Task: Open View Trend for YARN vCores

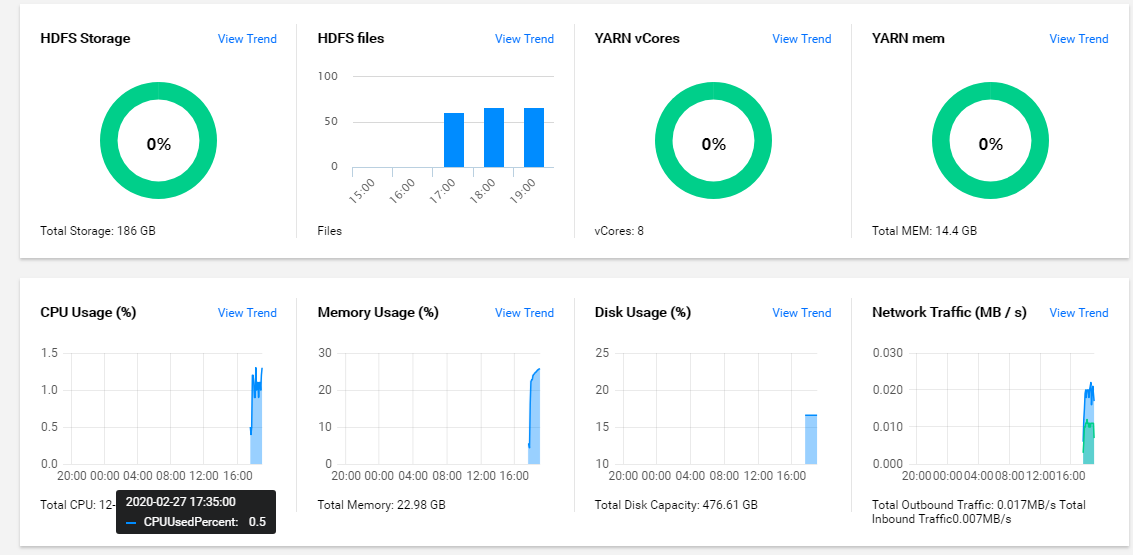Action: point(801,39)
